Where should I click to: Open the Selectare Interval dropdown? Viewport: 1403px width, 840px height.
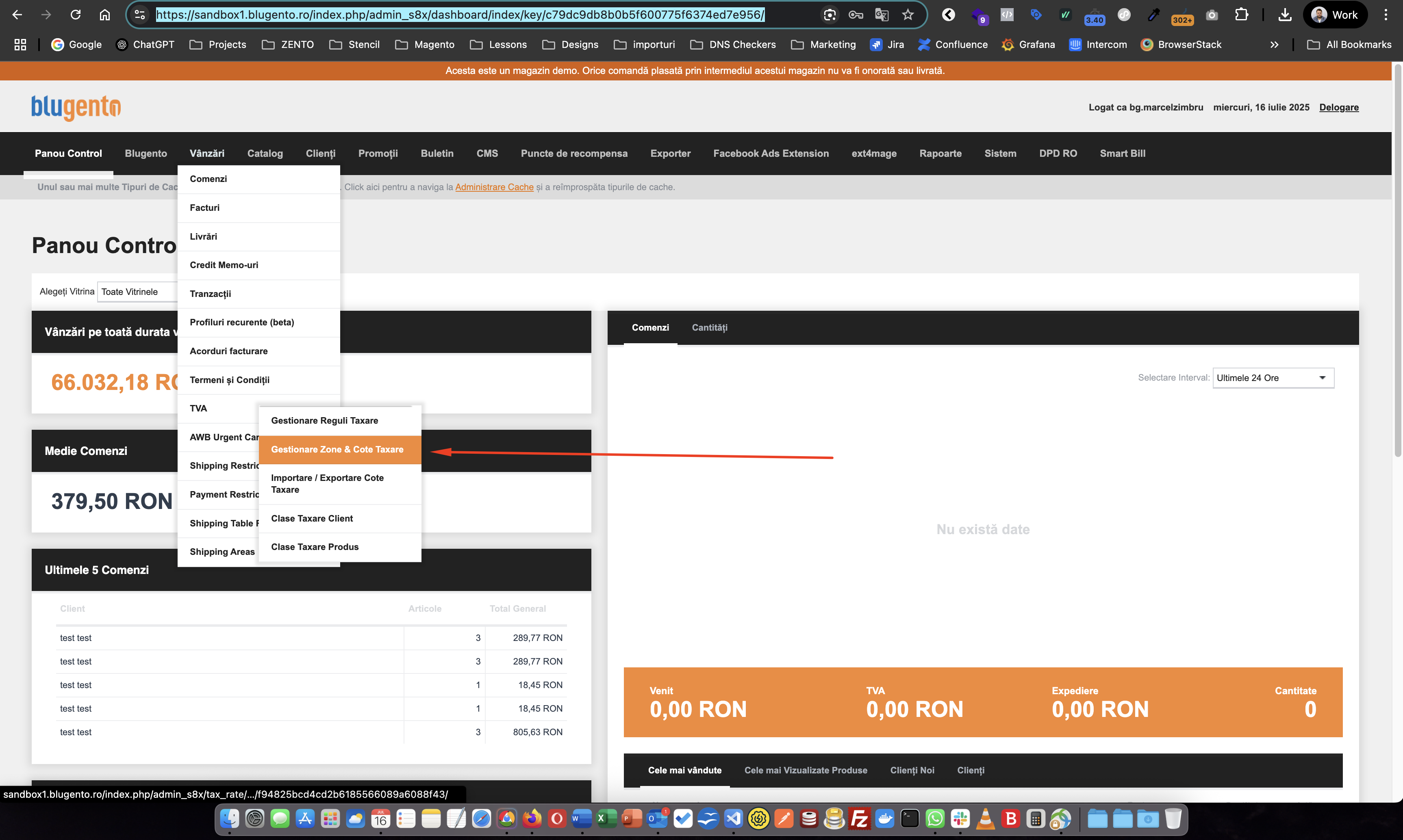[1273, 377]
